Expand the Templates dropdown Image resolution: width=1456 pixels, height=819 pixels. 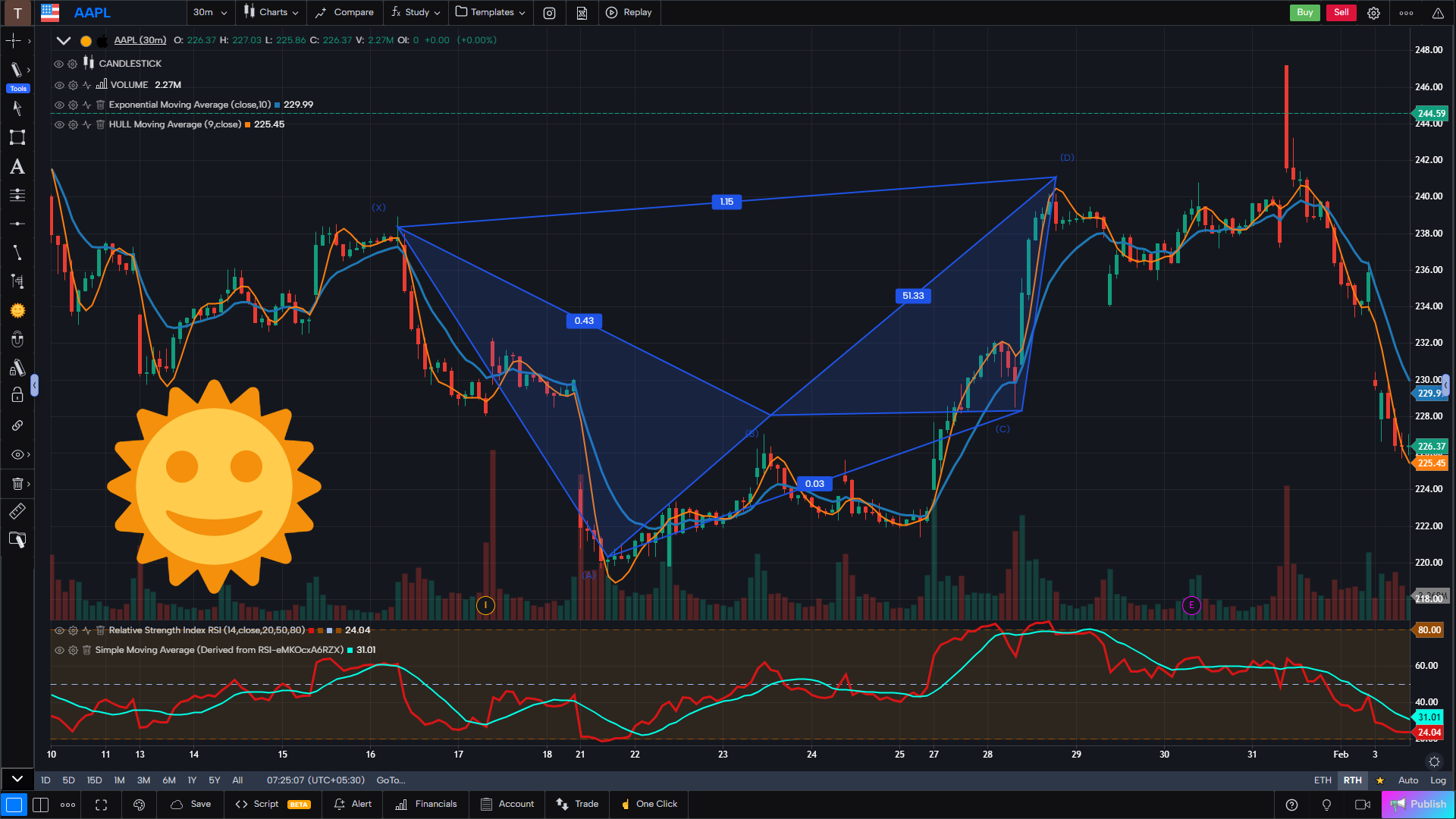click(490, 13)
